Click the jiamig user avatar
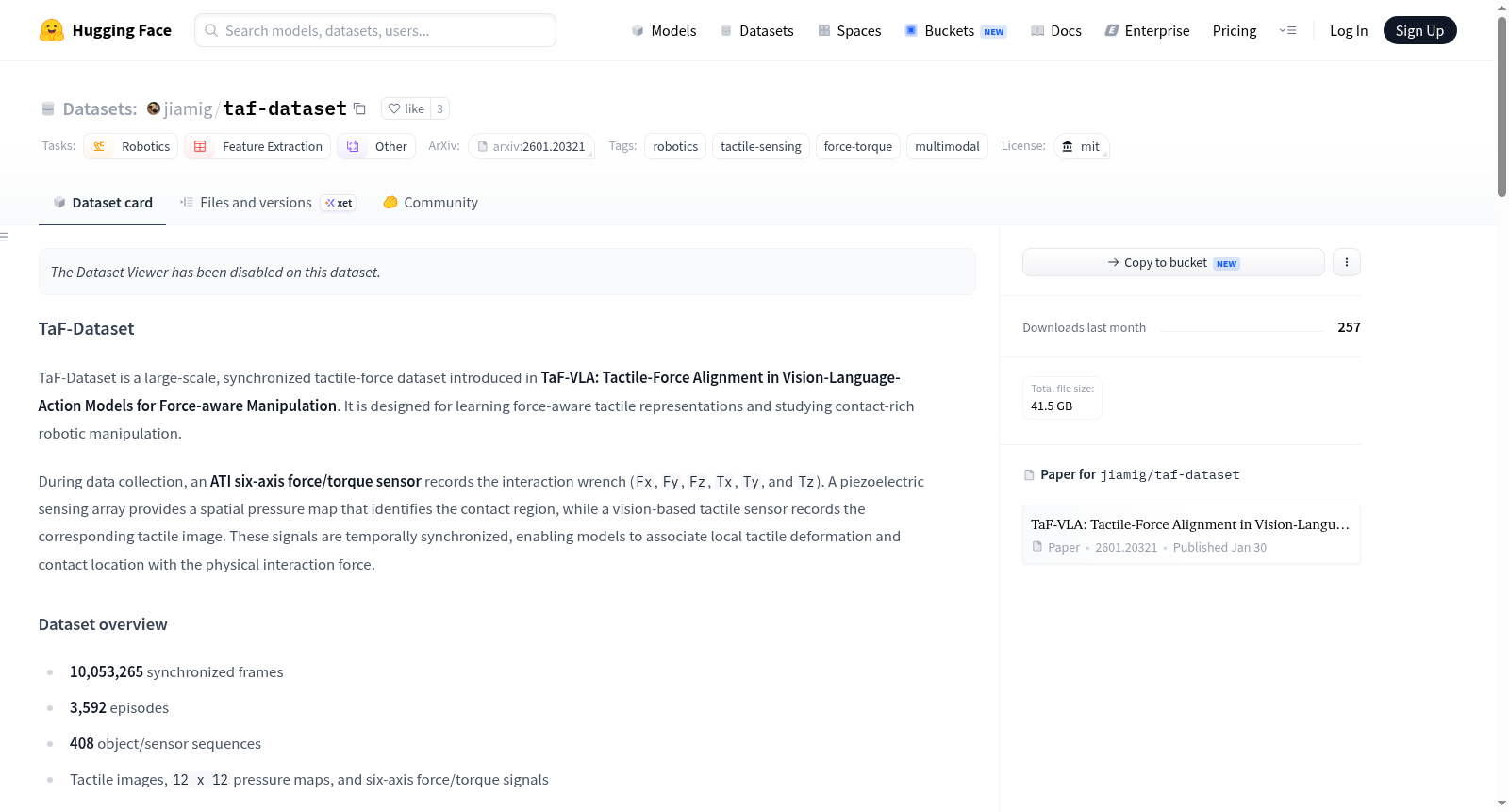The height and width of the screenshot is (812, 1509). (x=154, y=108)
